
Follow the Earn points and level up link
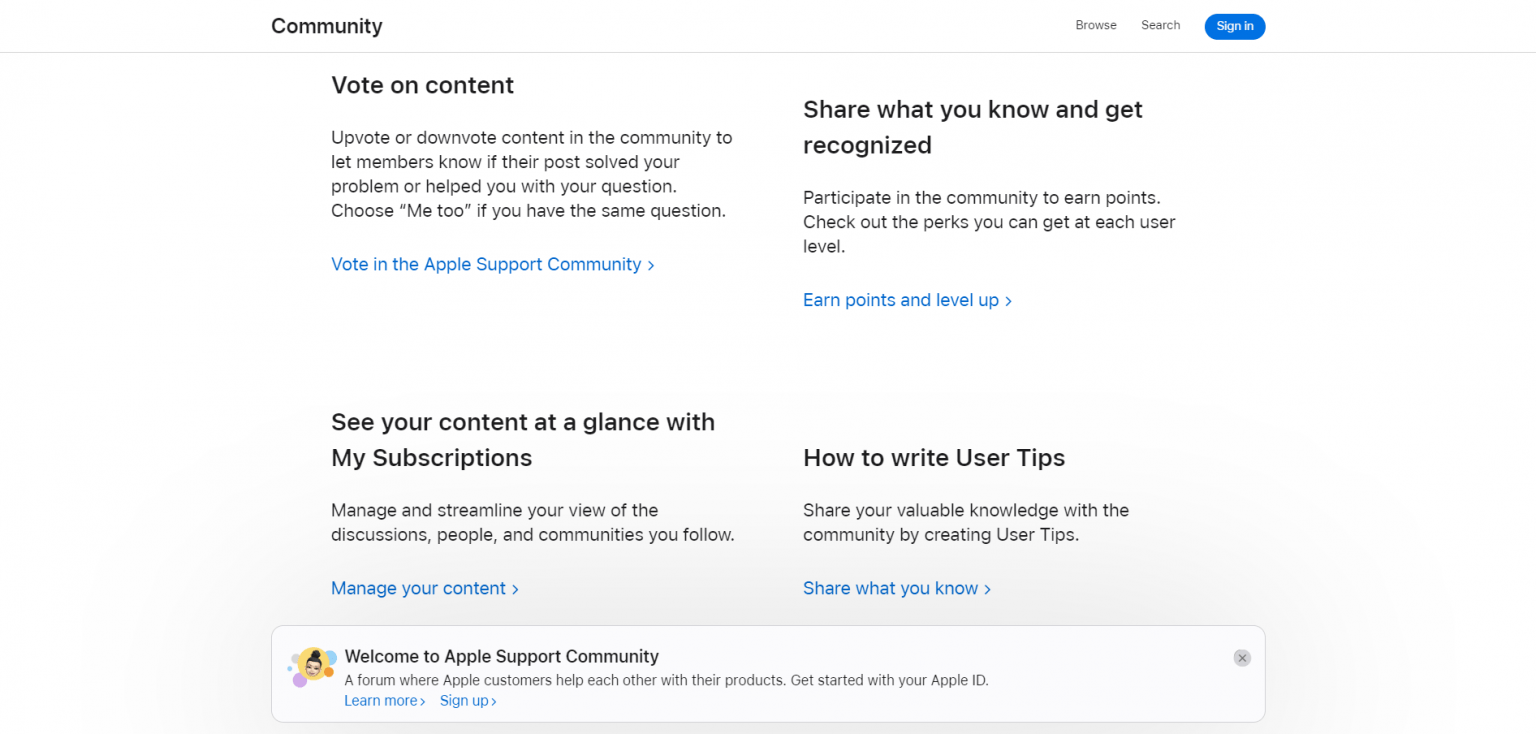[899, 300]
